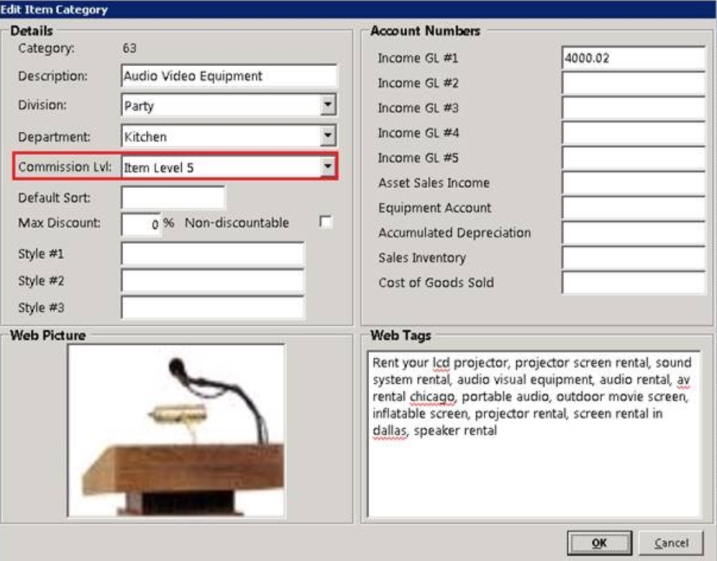
Task: Click the Income GL #1 field
Action: click(632, 58)
